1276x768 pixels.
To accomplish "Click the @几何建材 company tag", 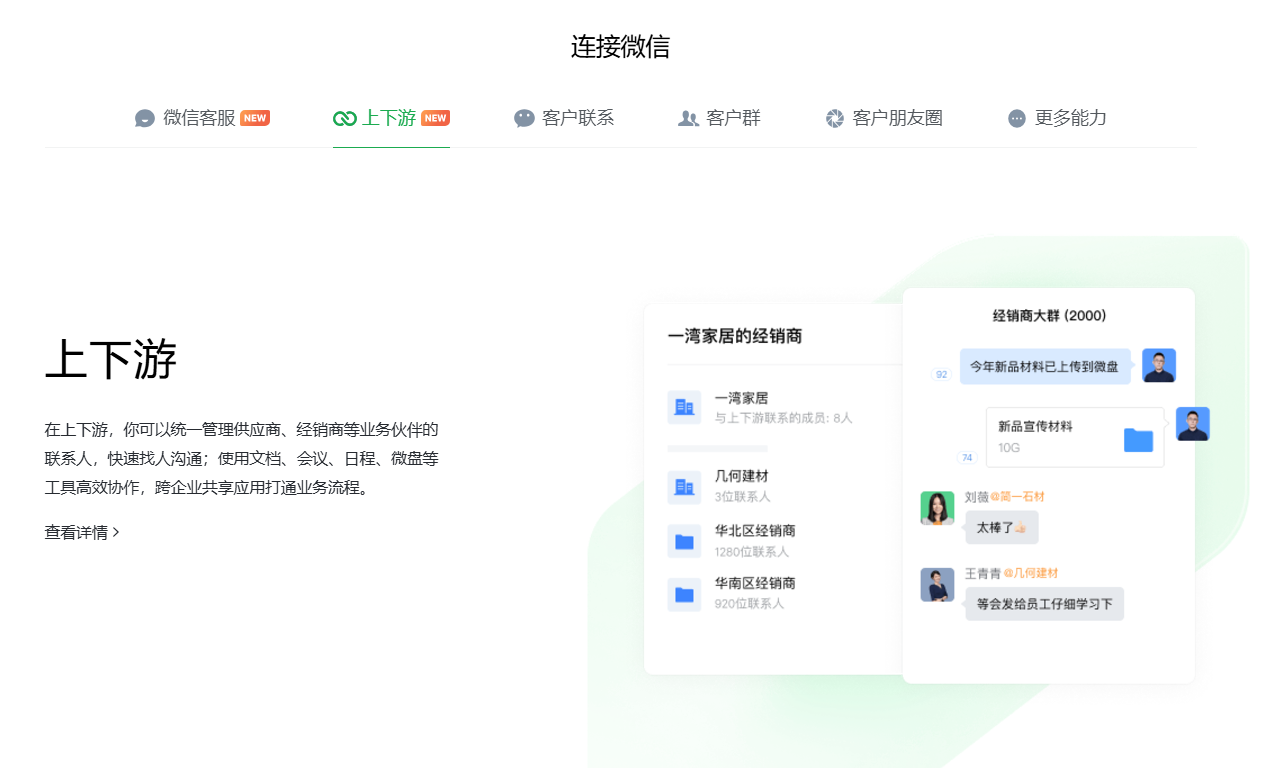I will (x=1030, y=574).
